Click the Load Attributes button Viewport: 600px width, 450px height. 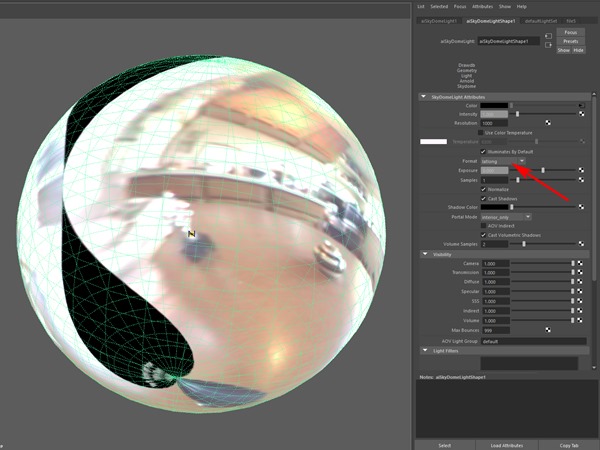point(507,445)
